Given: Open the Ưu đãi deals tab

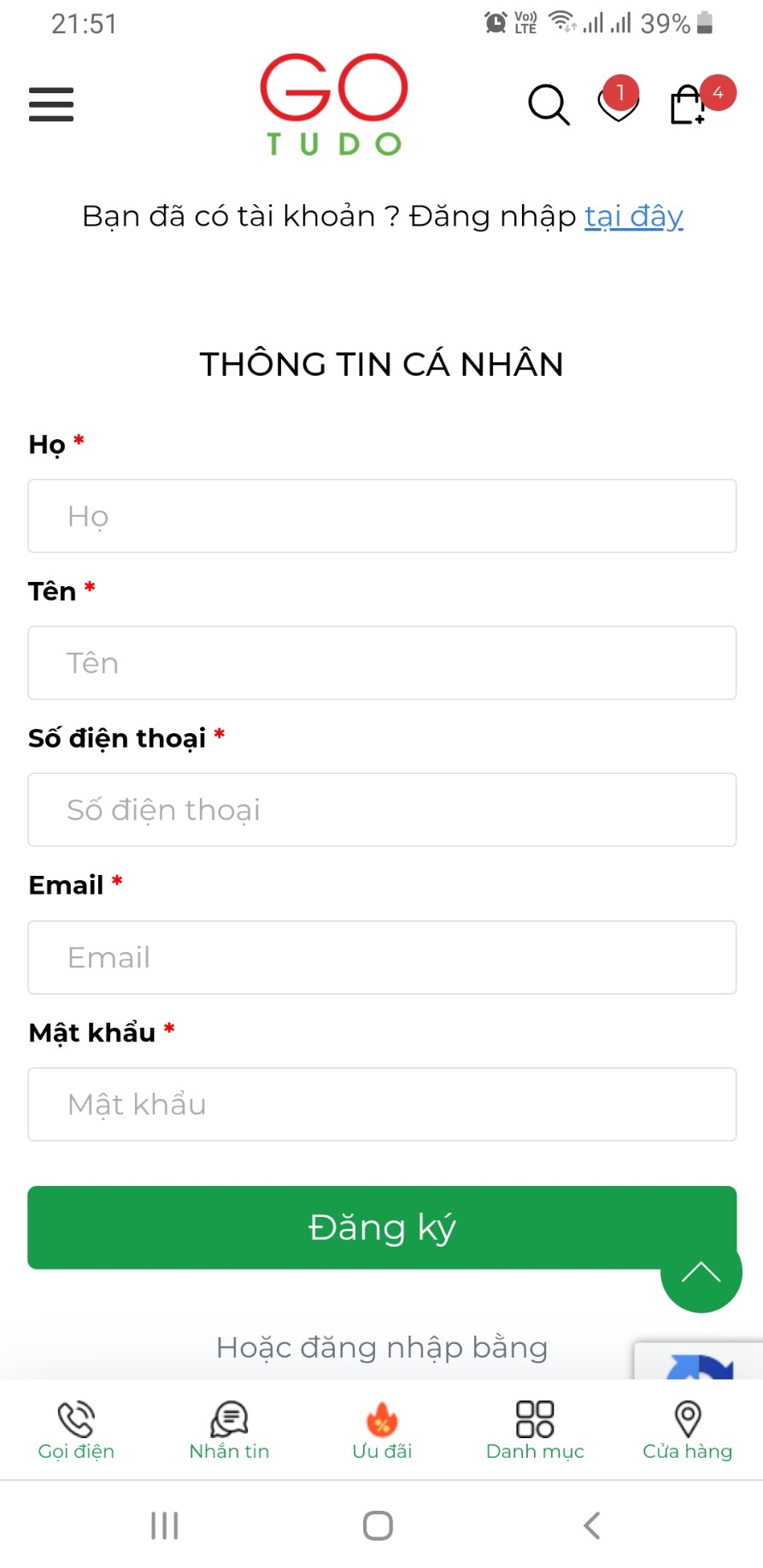Looking at the screenshot, I should (x=382, y=1430).
